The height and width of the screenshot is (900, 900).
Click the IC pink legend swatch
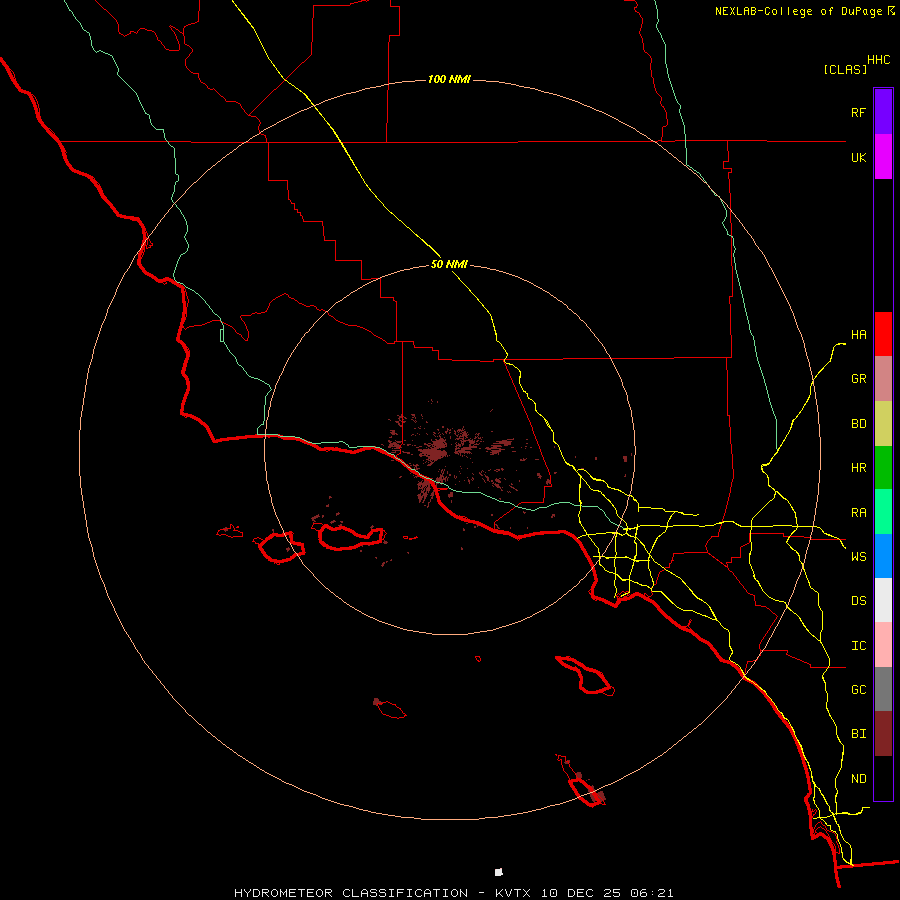click(x=883, y=645)
